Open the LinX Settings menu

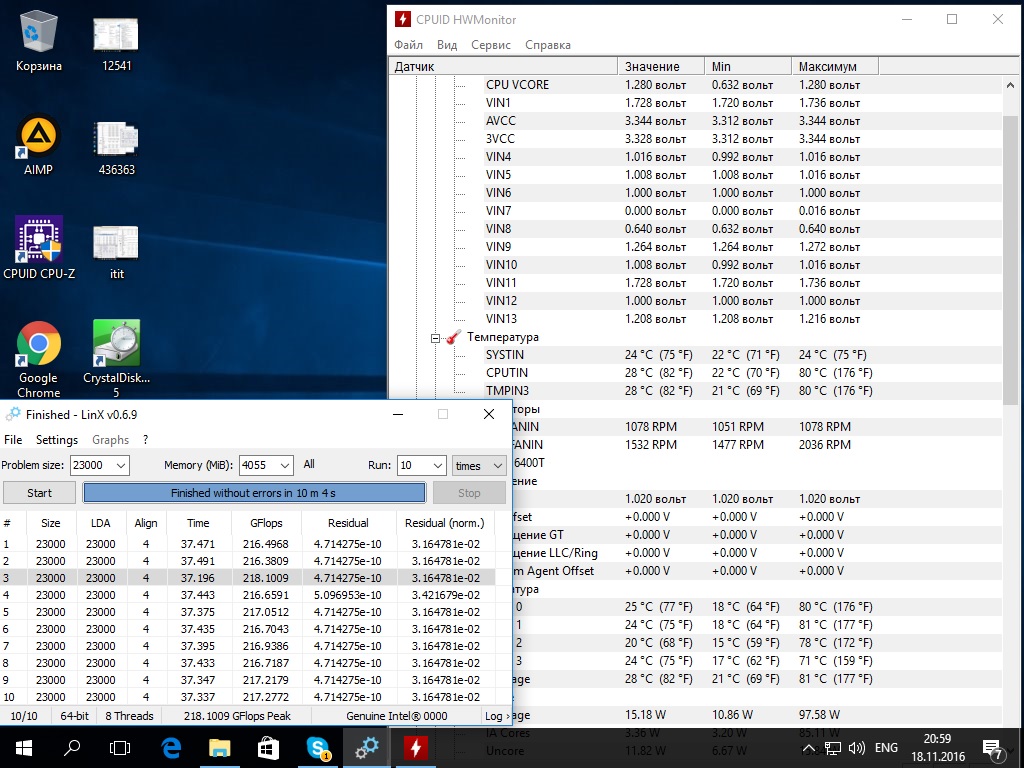tap(57, 440)
